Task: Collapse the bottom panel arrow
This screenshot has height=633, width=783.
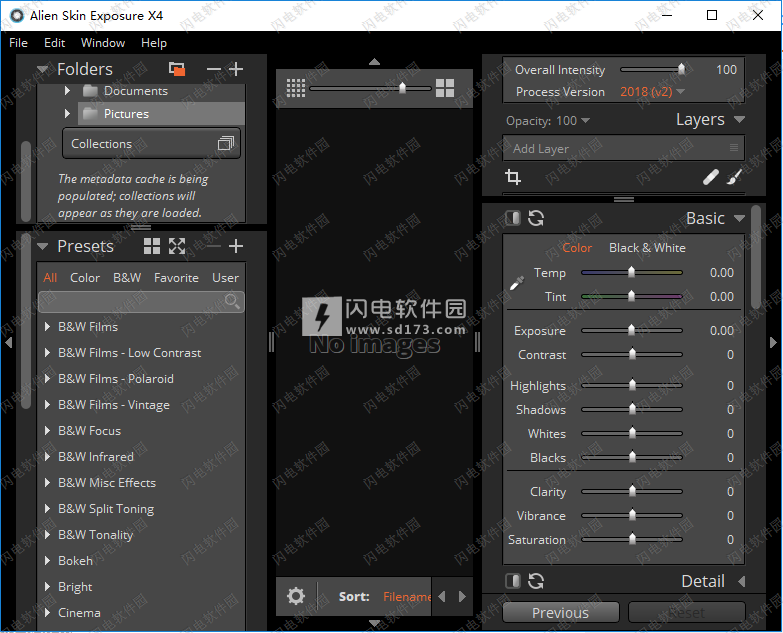Action: 374,623
